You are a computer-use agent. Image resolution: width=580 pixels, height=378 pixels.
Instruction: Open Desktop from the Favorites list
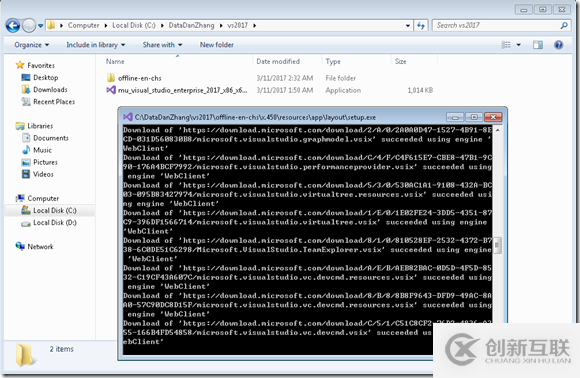tap(45, 77)
